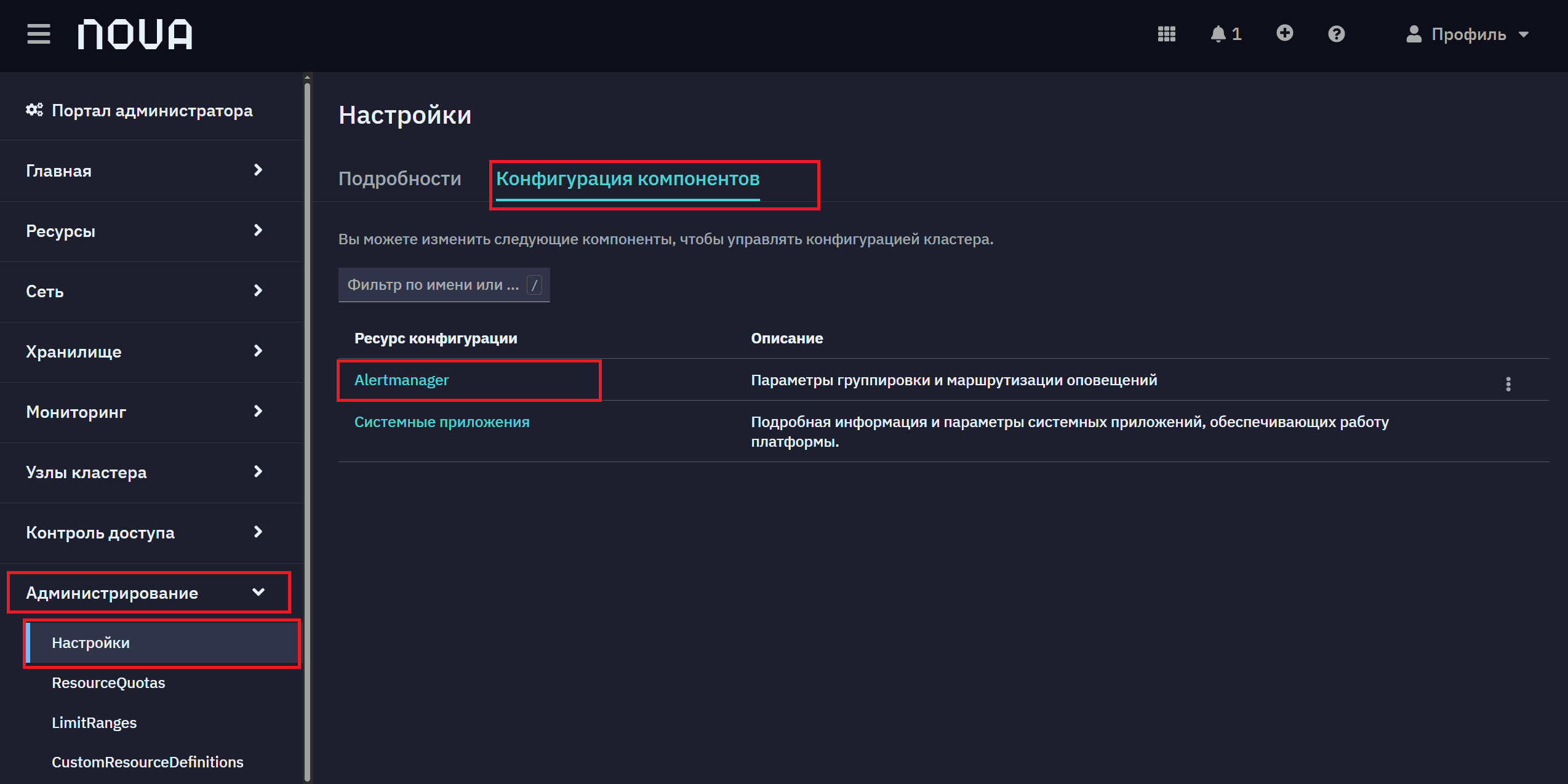This screenshot has height=784, width=1568.
Task: Open the Alertmanager configuration link
Action: (401, 380)
